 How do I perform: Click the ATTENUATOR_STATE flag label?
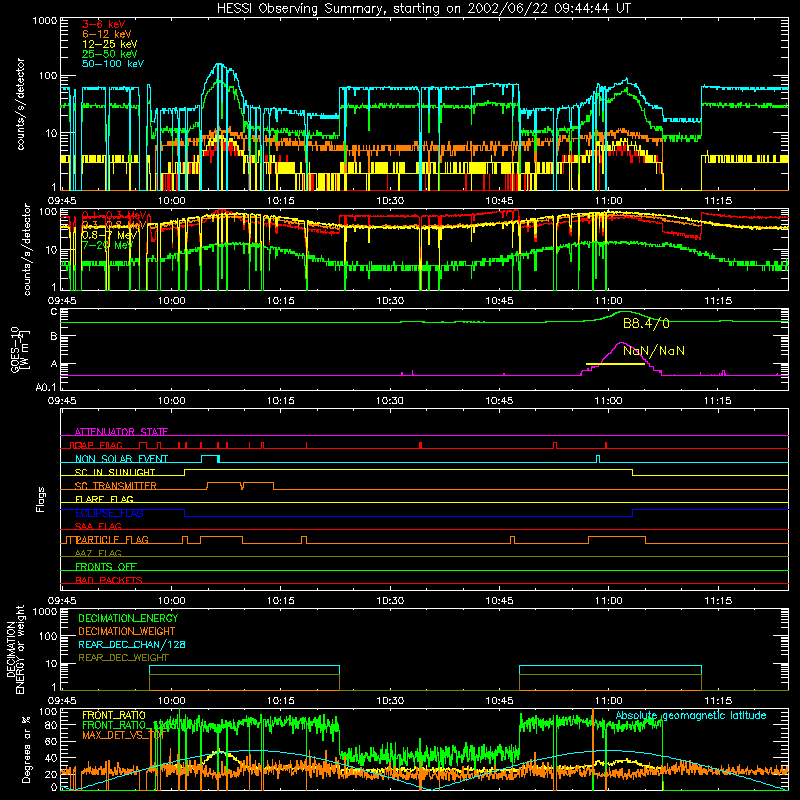click(121, 432)
